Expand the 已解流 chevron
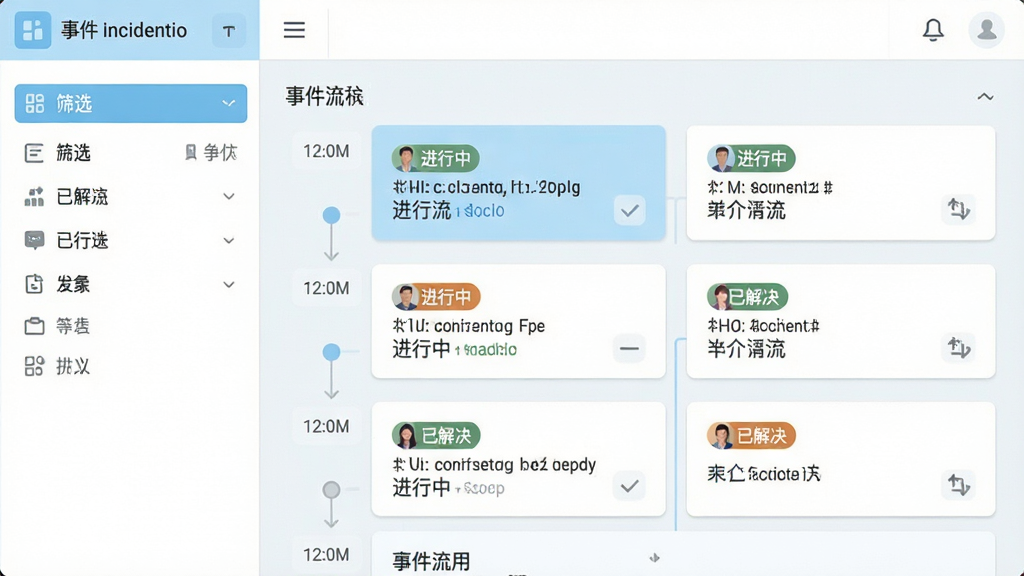The width and height of the screenshot is (1024, 576). (x=229, y=197)
